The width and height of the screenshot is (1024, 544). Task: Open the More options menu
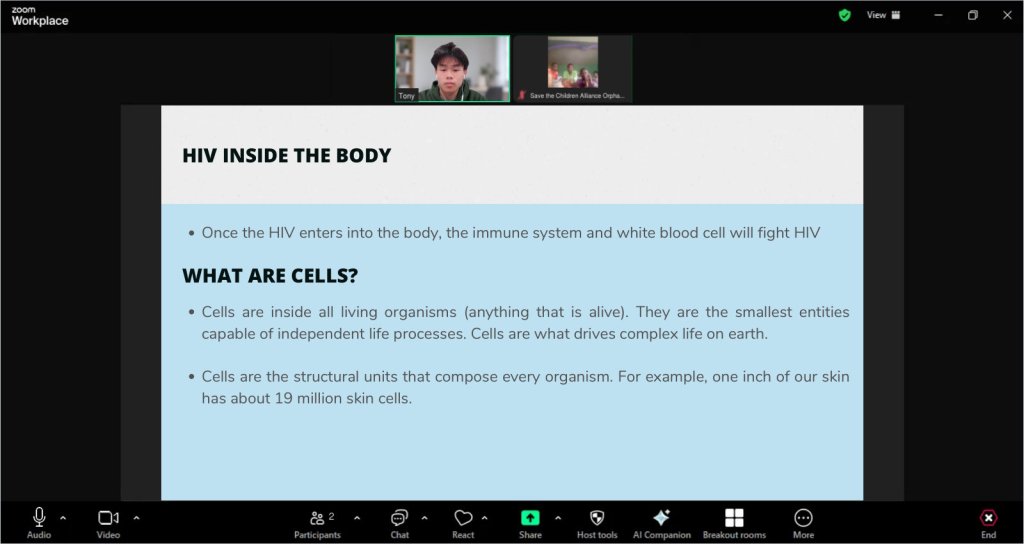[803, 523]
